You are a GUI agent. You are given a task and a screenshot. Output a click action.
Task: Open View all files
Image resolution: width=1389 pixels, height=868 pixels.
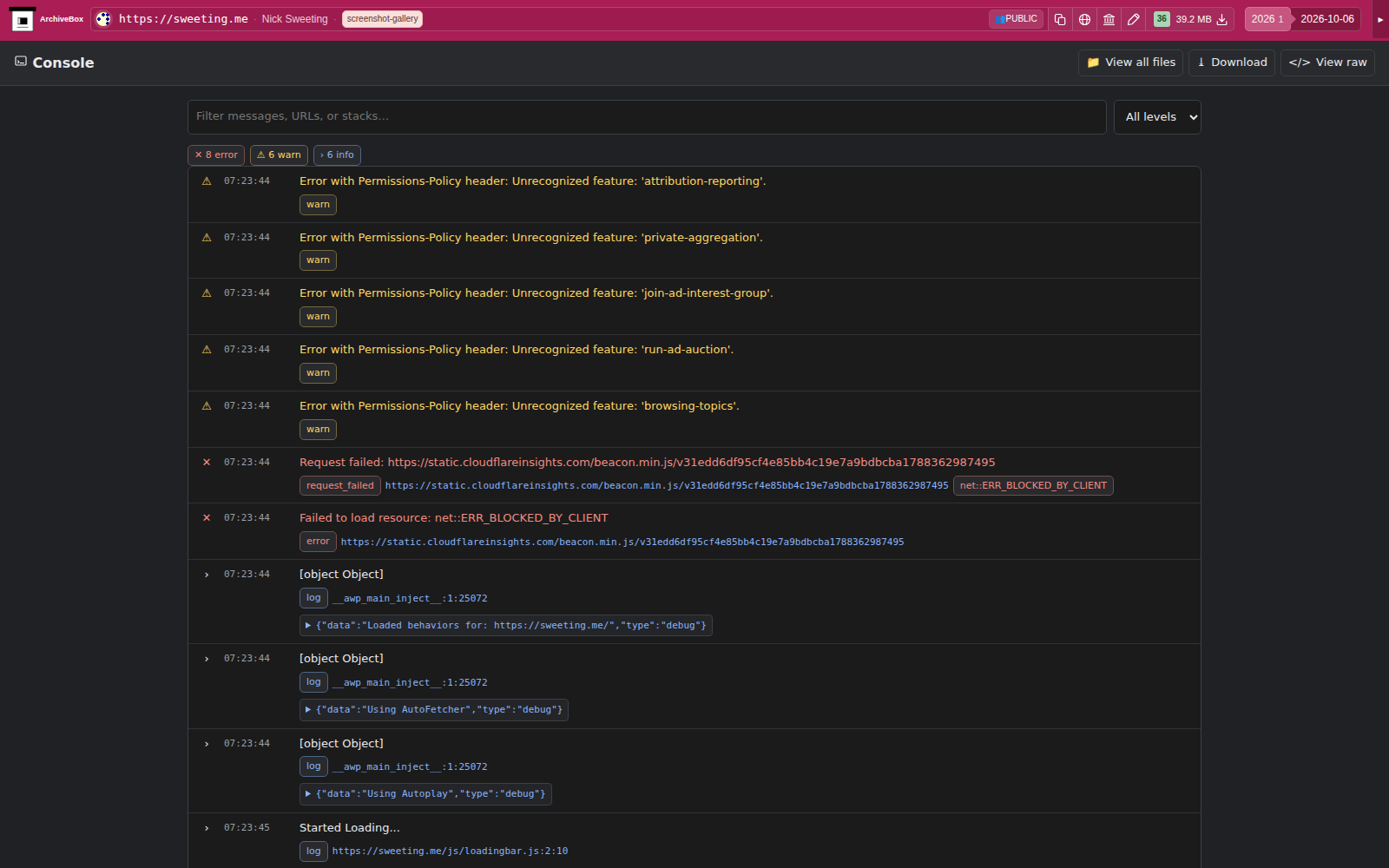pyautogui.click(x=1130, y=62)
